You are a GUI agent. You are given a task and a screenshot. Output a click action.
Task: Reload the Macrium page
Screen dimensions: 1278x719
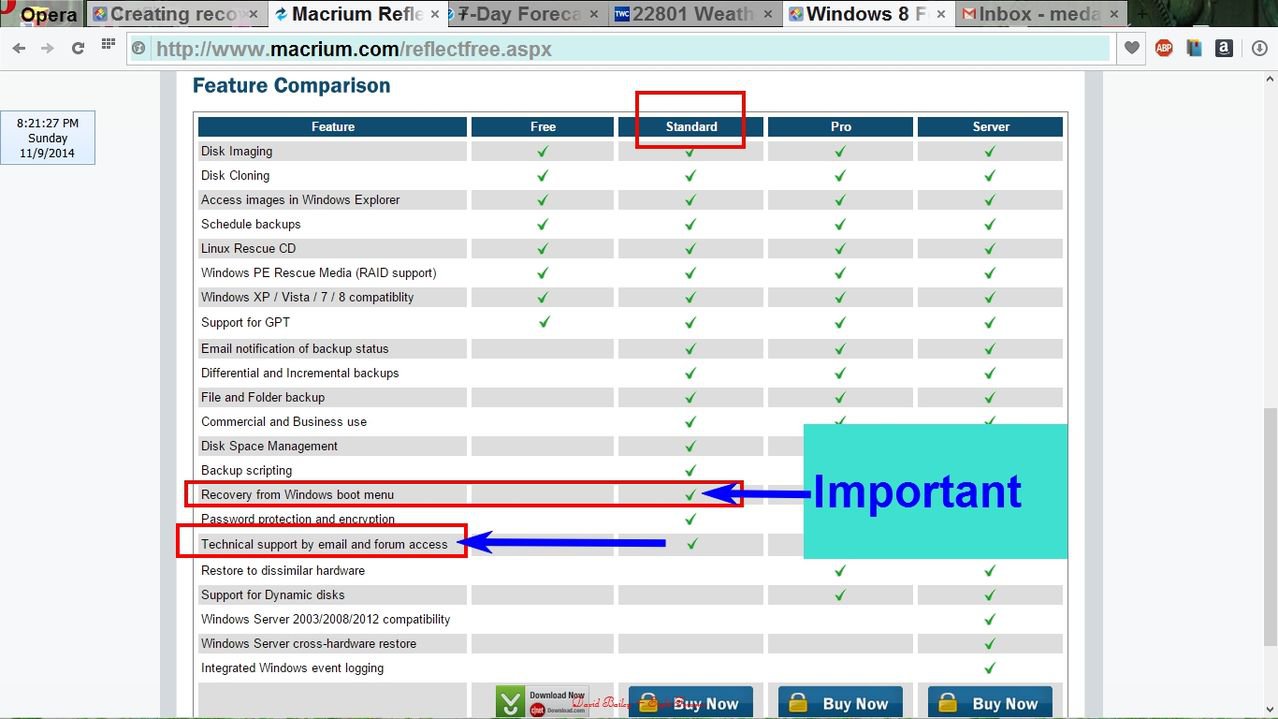click(78, 49)
